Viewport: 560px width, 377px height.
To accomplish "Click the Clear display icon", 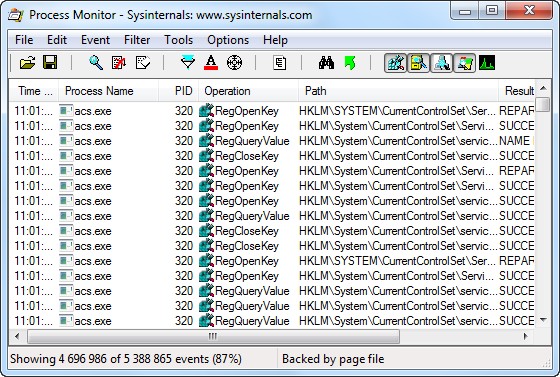I will 143,63.
